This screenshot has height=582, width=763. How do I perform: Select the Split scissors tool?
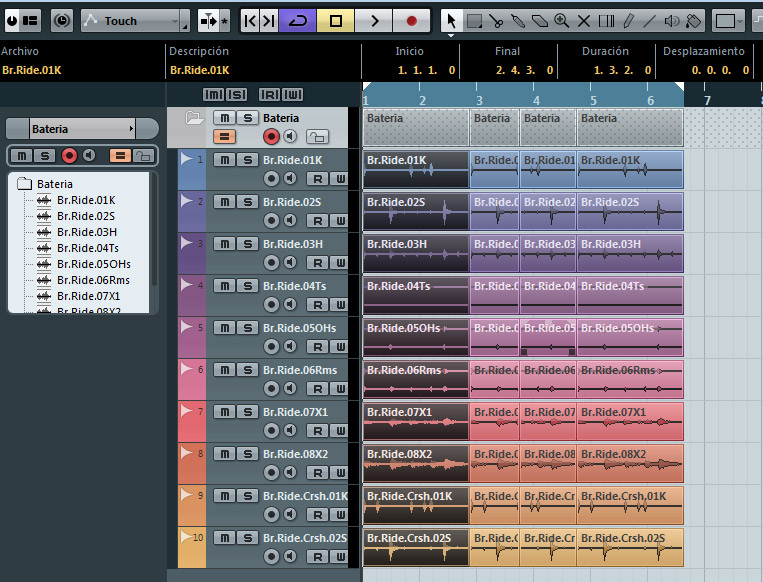click(x=496, y=21)
